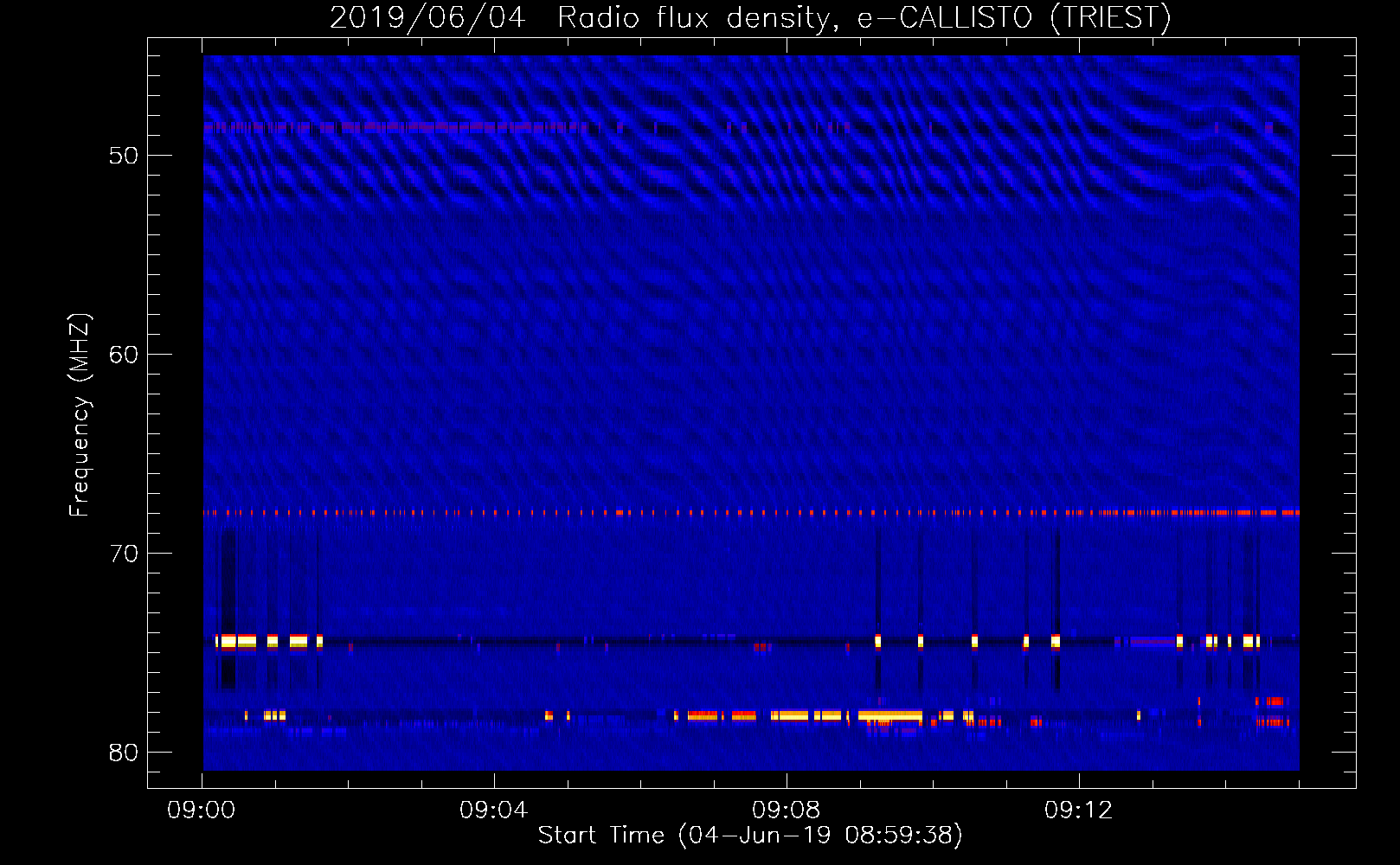The image size is (1400, 865).
Task: Click the 09:04 time tick label
Action: click(x=494, y=811)
